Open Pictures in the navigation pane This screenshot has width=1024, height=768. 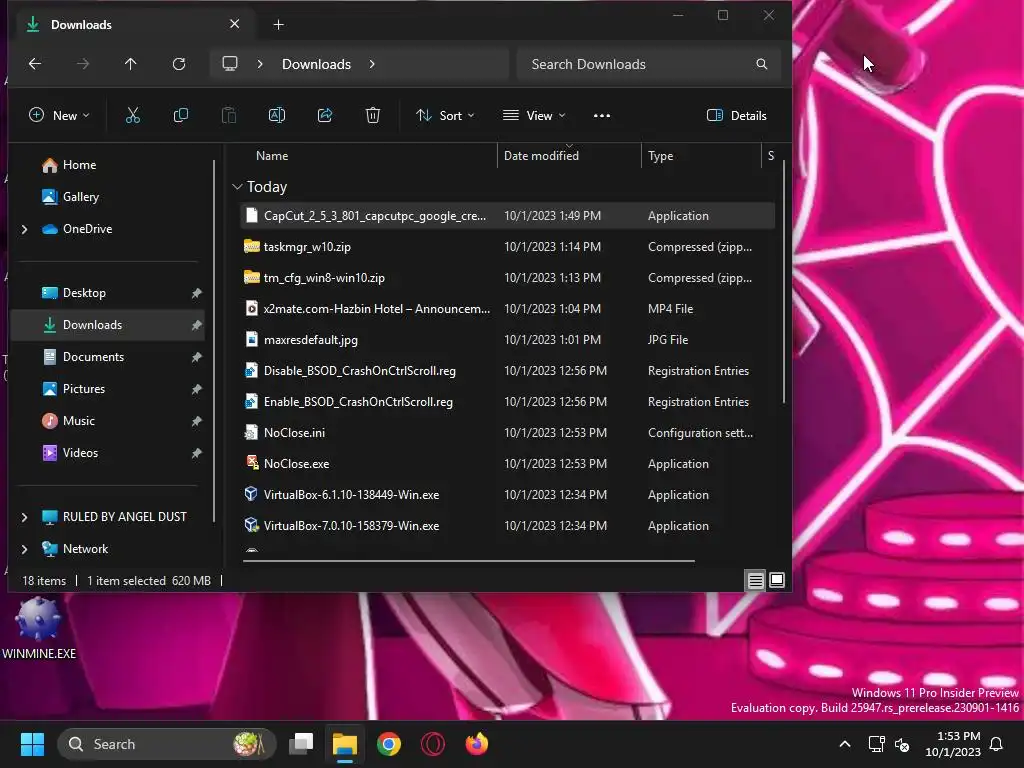[x=108, y=389]
